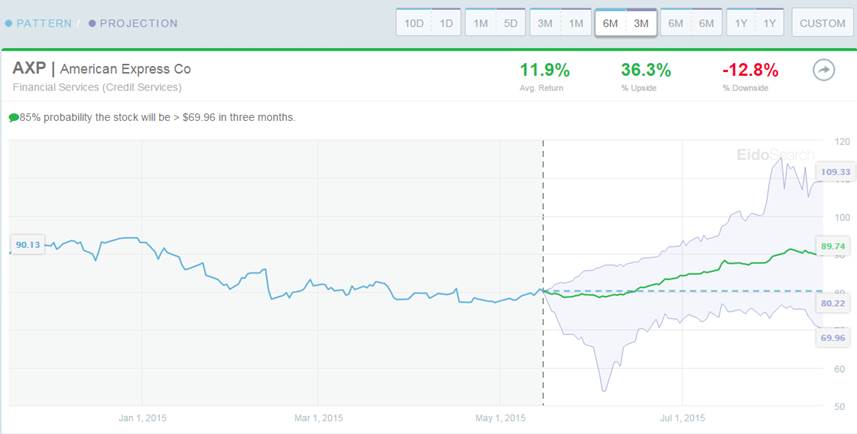The width and height of the screenshot is (857, 434).
Task: Click the Mar 1, 2015 axis label
Action: pyautogui.click(x=319, y=418)
